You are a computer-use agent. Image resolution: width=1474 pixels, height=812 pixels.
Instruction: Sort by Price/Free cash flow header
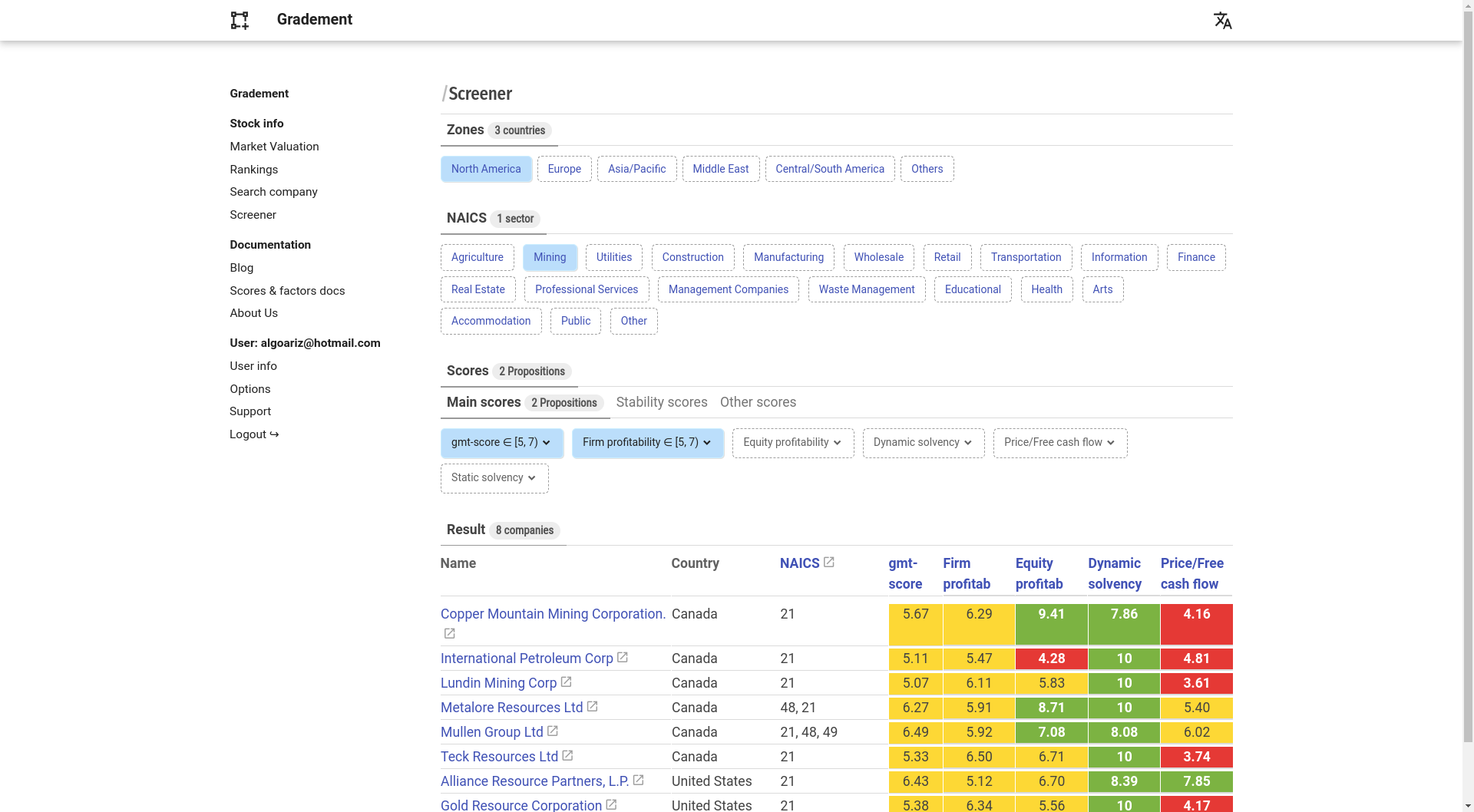(1191, 573)
